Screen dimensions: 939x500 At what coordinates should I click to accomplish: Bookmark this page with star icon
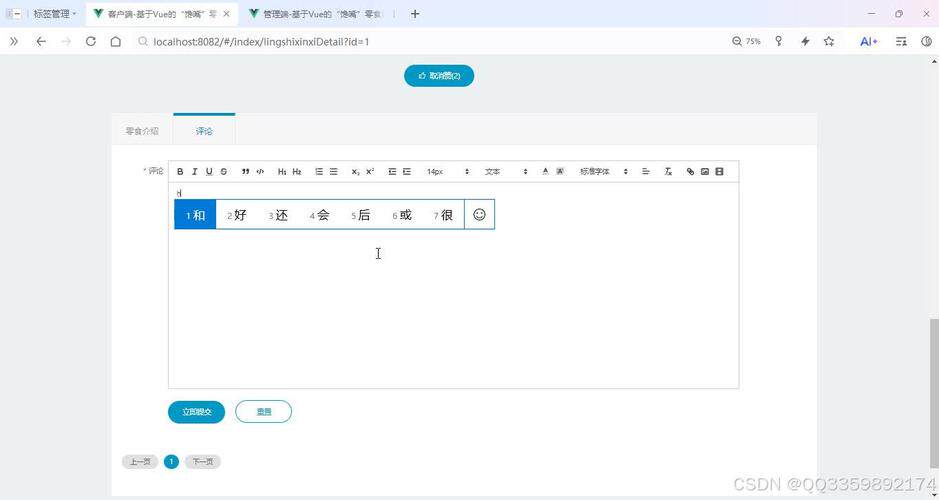[x=829, y=41]
